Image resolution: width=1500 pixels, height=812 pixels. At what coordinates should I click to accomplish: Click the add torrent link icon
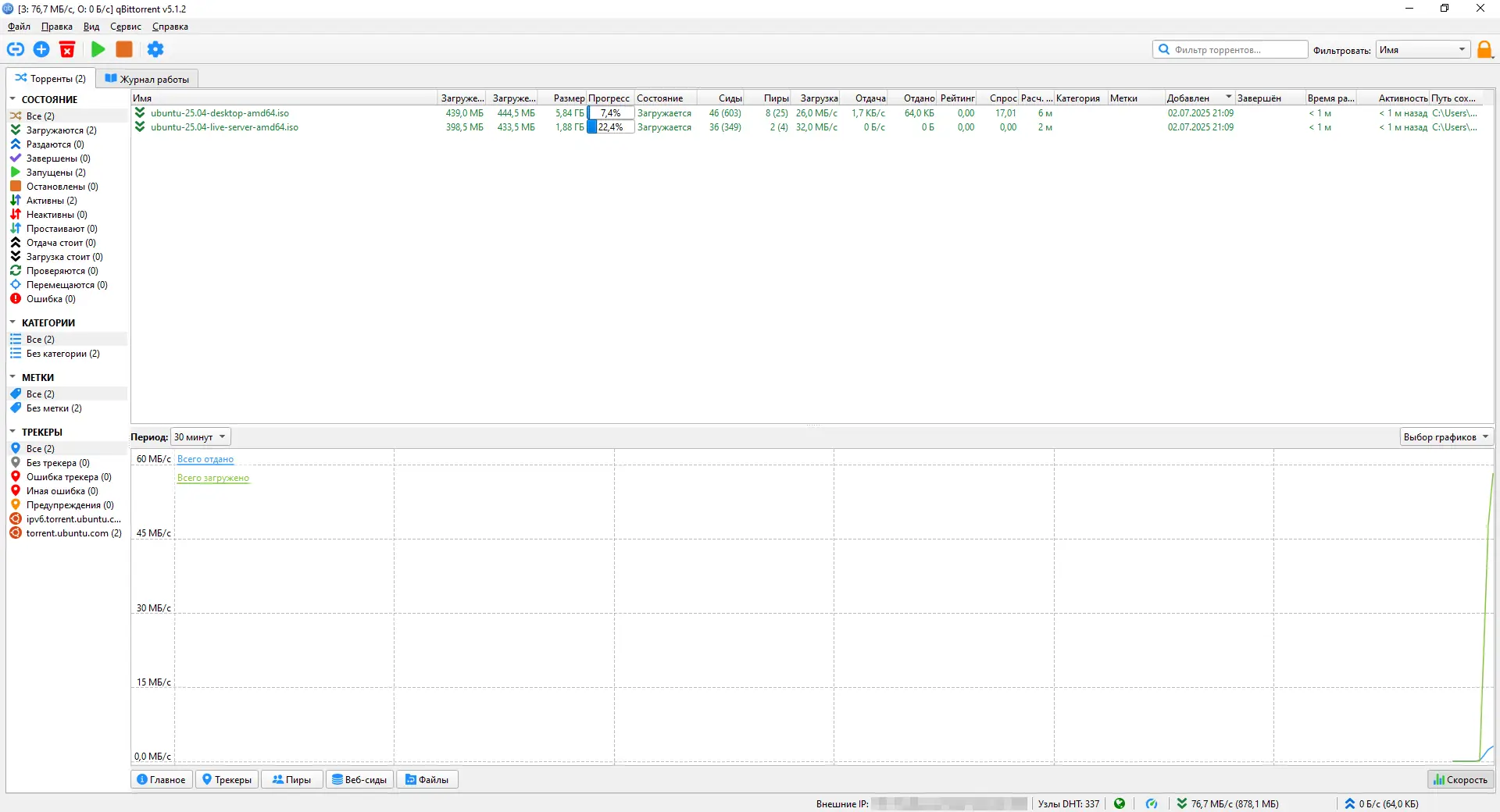tap(16, 49)
